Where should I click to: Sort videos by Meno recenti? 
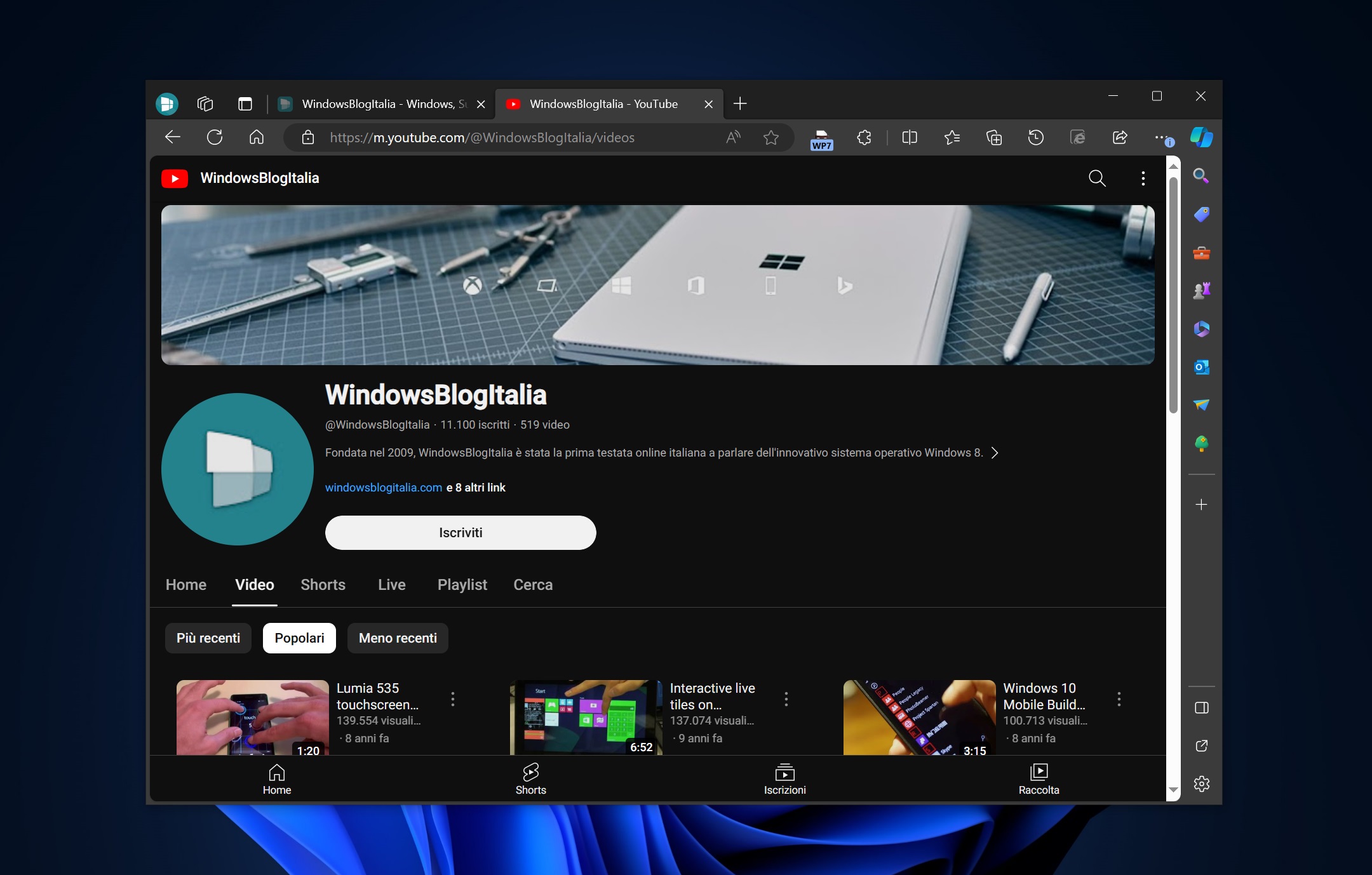(x=398, y=638)
